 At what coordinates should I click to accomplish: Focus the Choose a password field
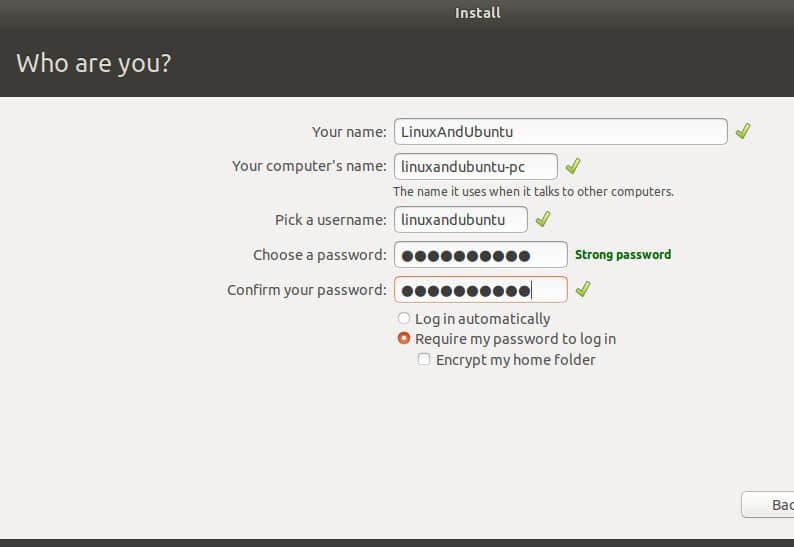480,255
